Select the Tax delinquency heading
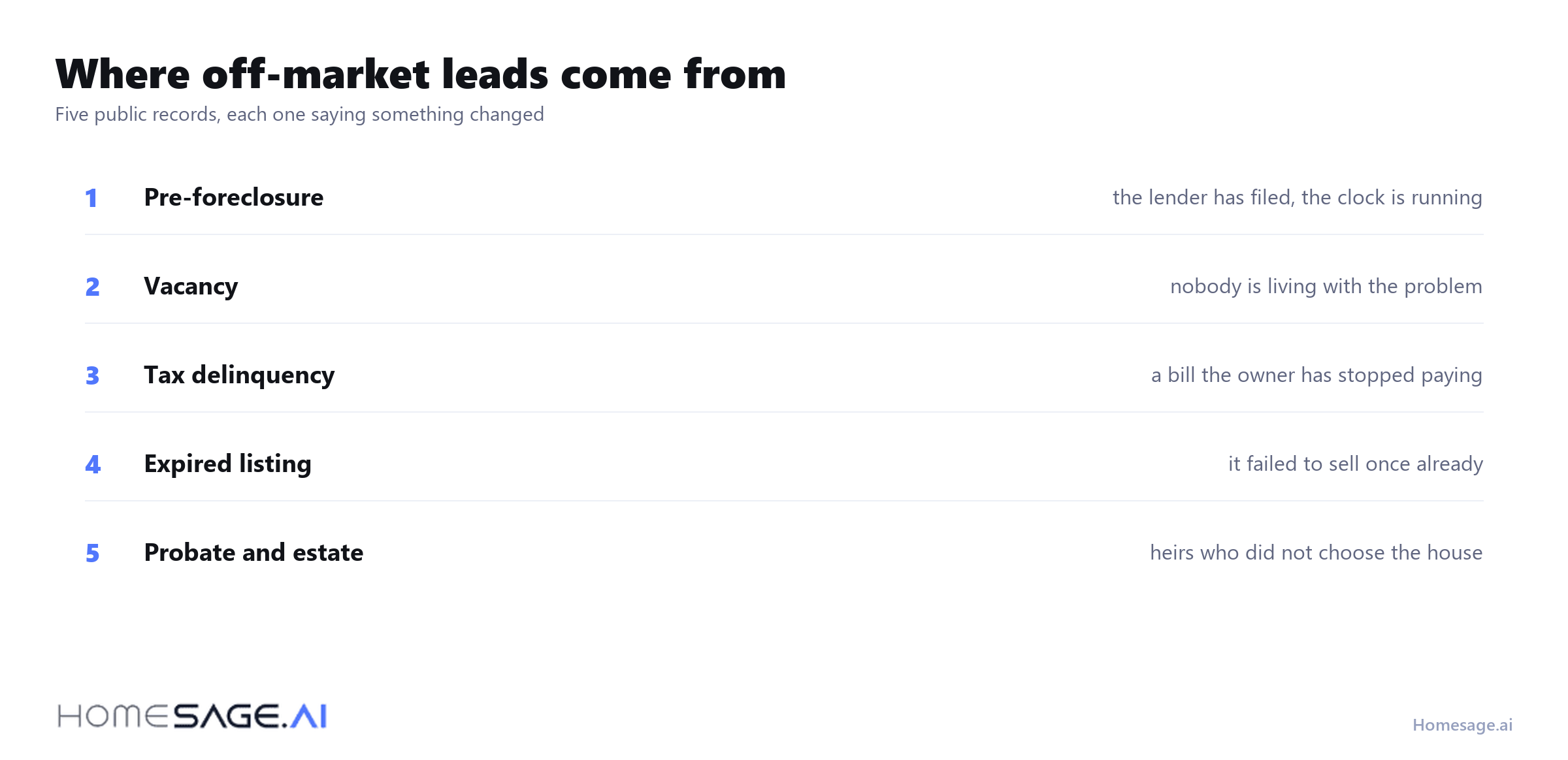 point(239,375)
